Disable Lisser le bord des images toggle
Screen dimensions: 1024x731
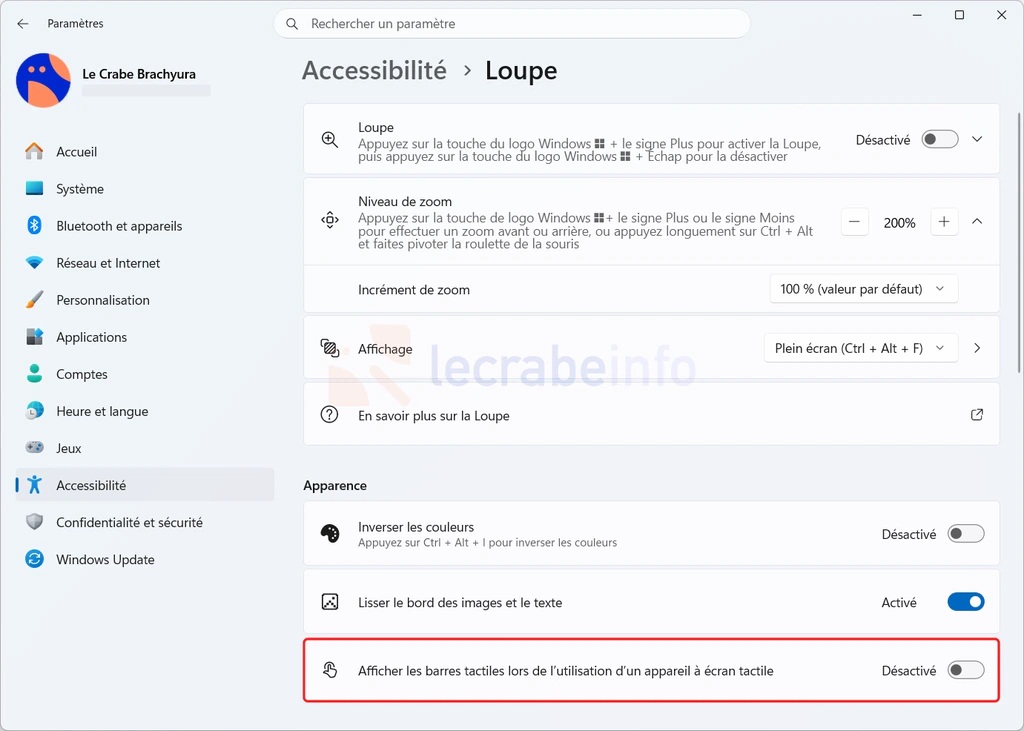pos(966,602)
